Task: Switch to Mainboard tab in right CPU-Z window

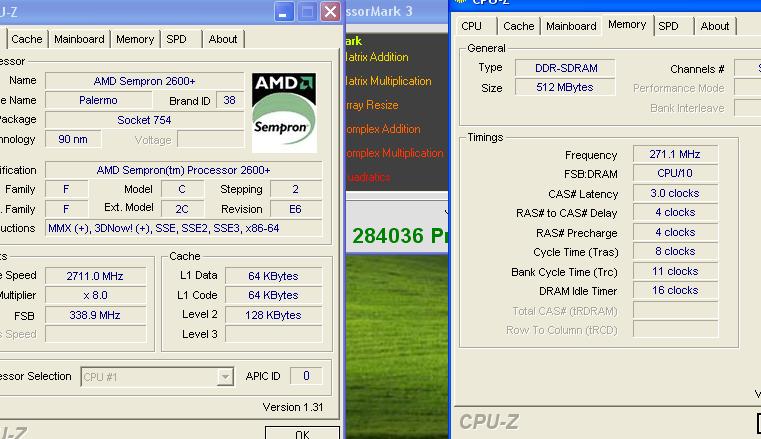Action: 571,26
